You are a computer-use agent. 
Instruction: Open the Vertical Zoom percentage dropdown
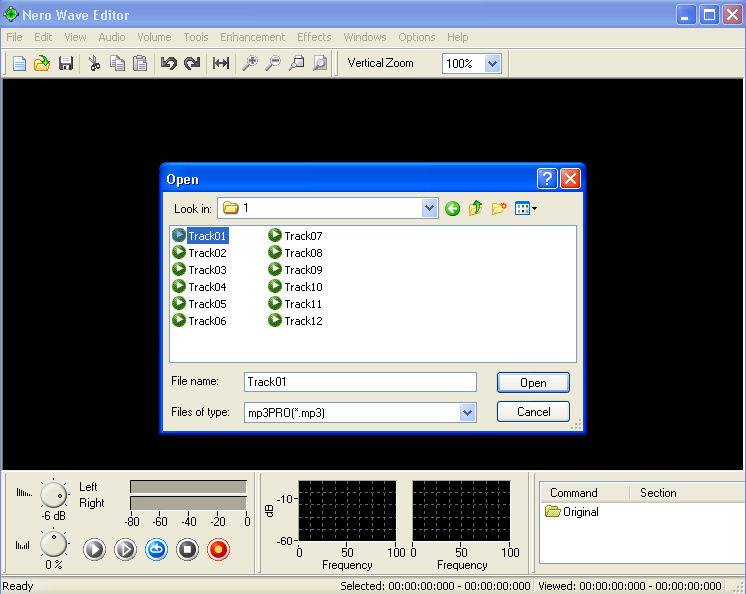[492, 63]
